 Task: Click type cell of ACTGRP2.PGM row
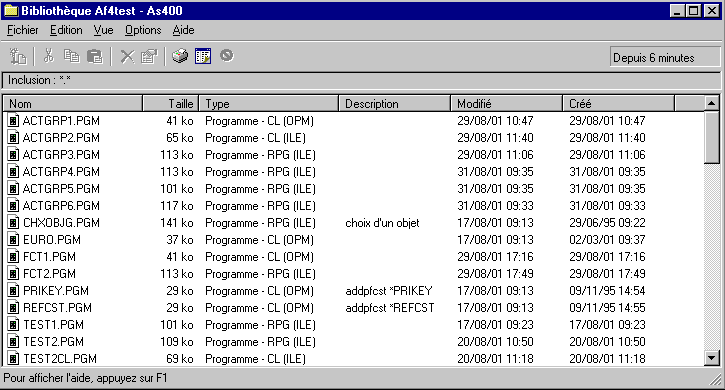point(255,138)
